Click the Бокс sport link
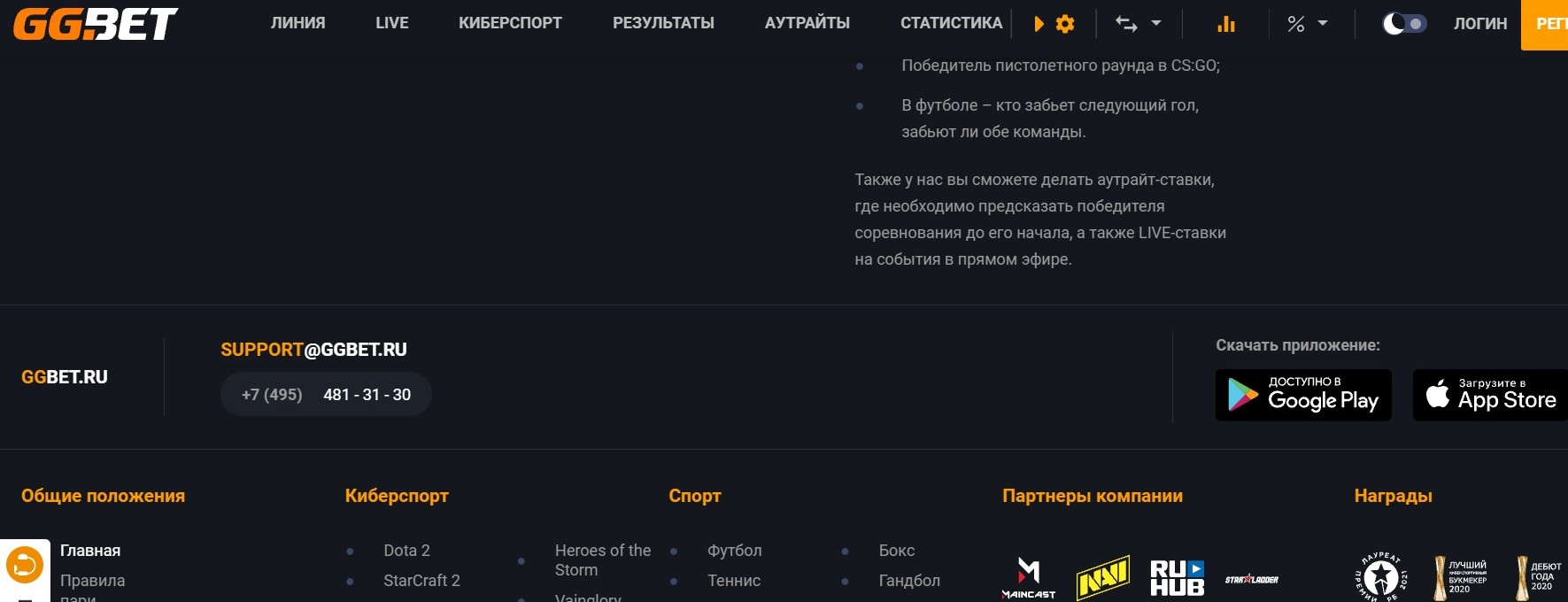 click(896, 551)
